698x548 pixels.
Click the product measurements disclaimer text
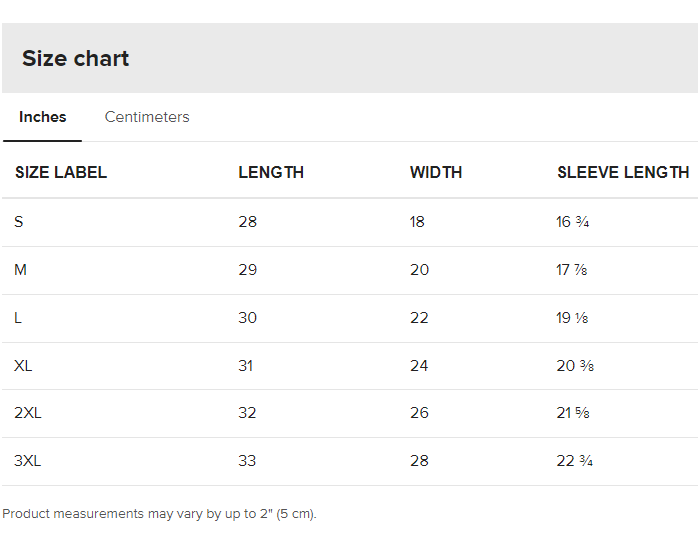click(159, 514)
